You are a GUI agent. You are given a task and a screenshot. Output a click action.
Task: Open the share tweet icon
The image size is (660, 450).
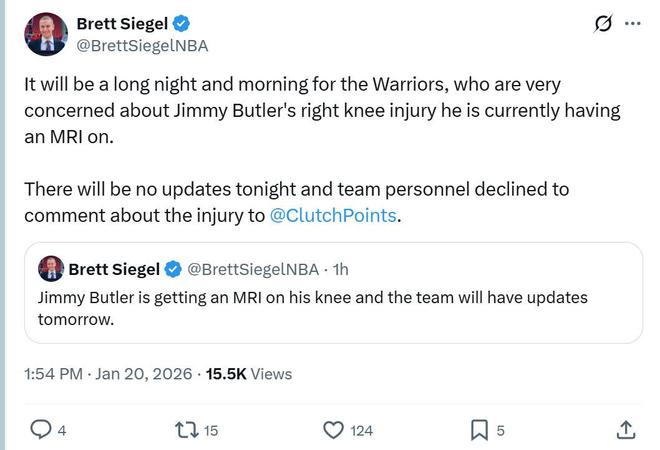[626, 430]
